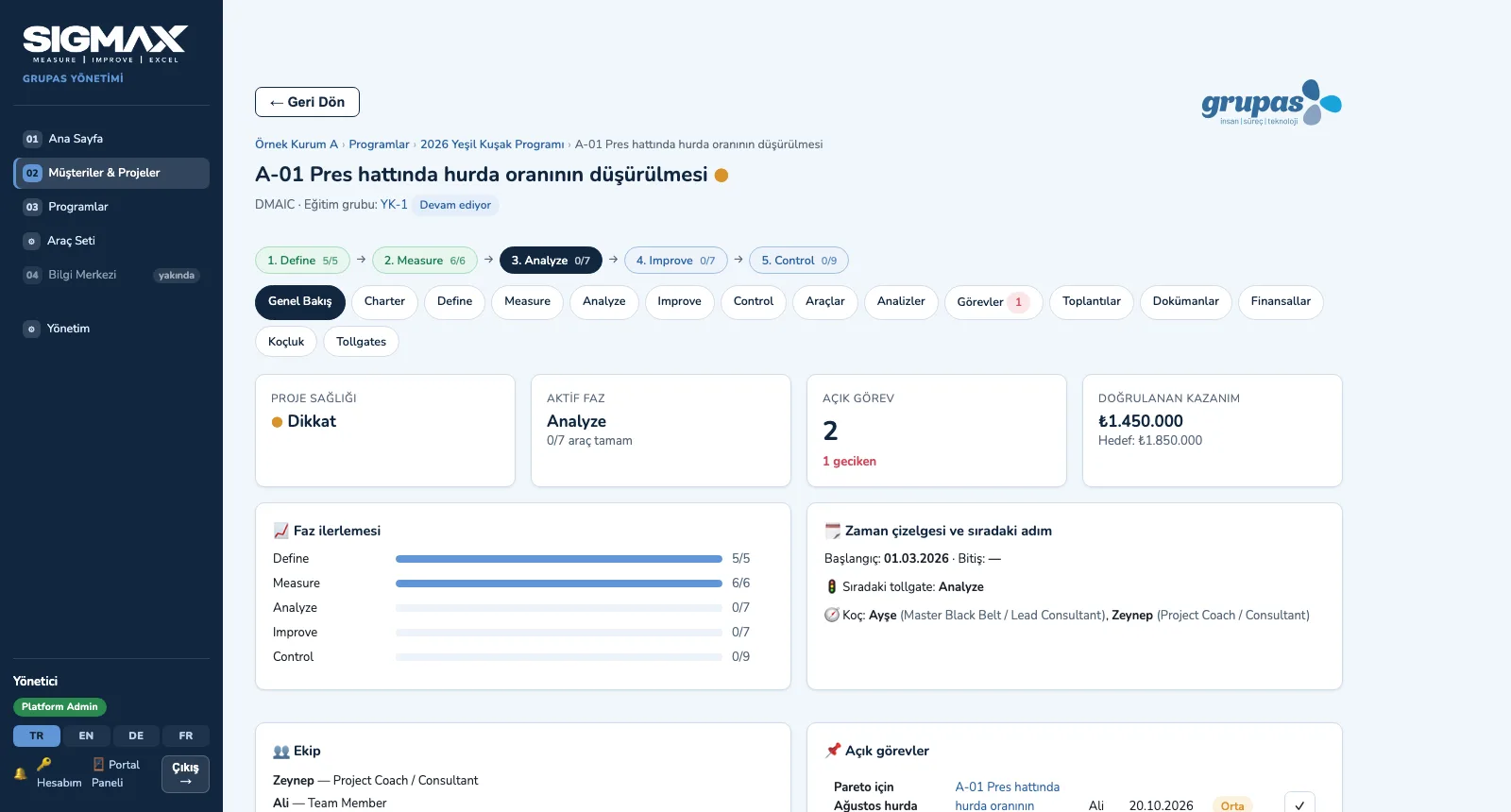Open Programlar breadcrumb link
This screenshot has height=812, width=1511.
click(379, 144)
